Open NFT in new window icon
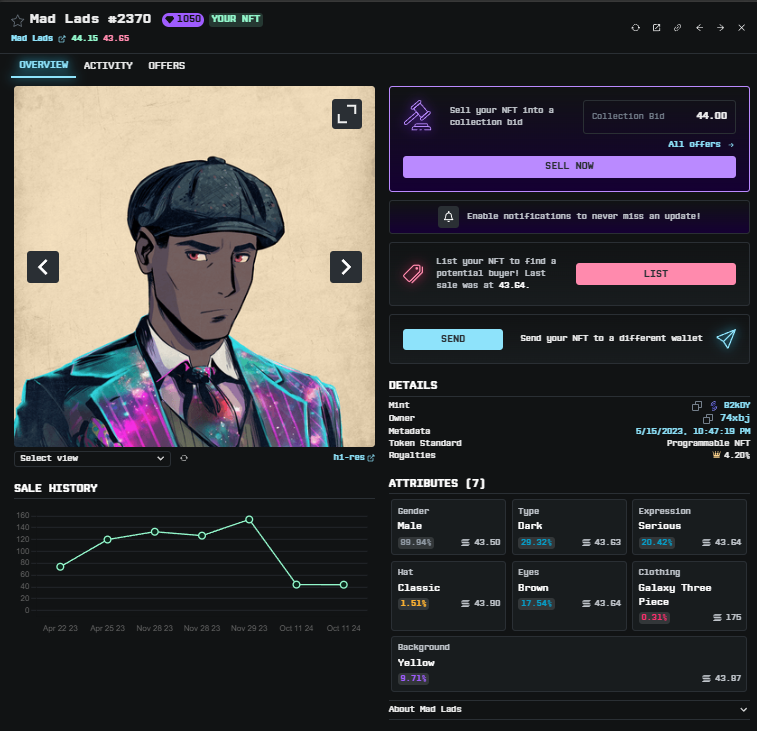Viewport: 757px width, 731px height. 657,28
